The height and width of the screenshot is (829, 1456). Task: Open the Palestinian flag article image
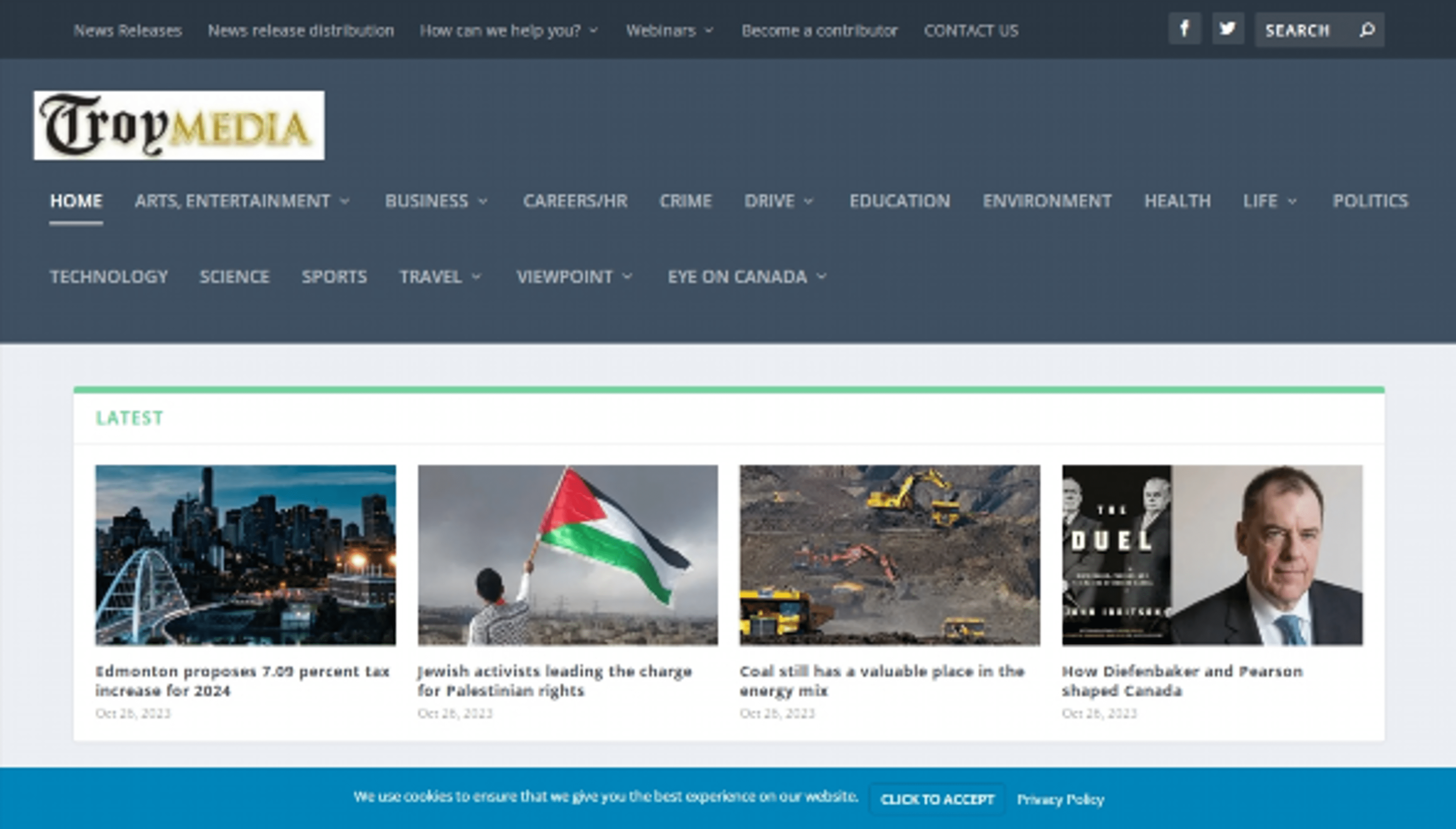coord(568,554)
